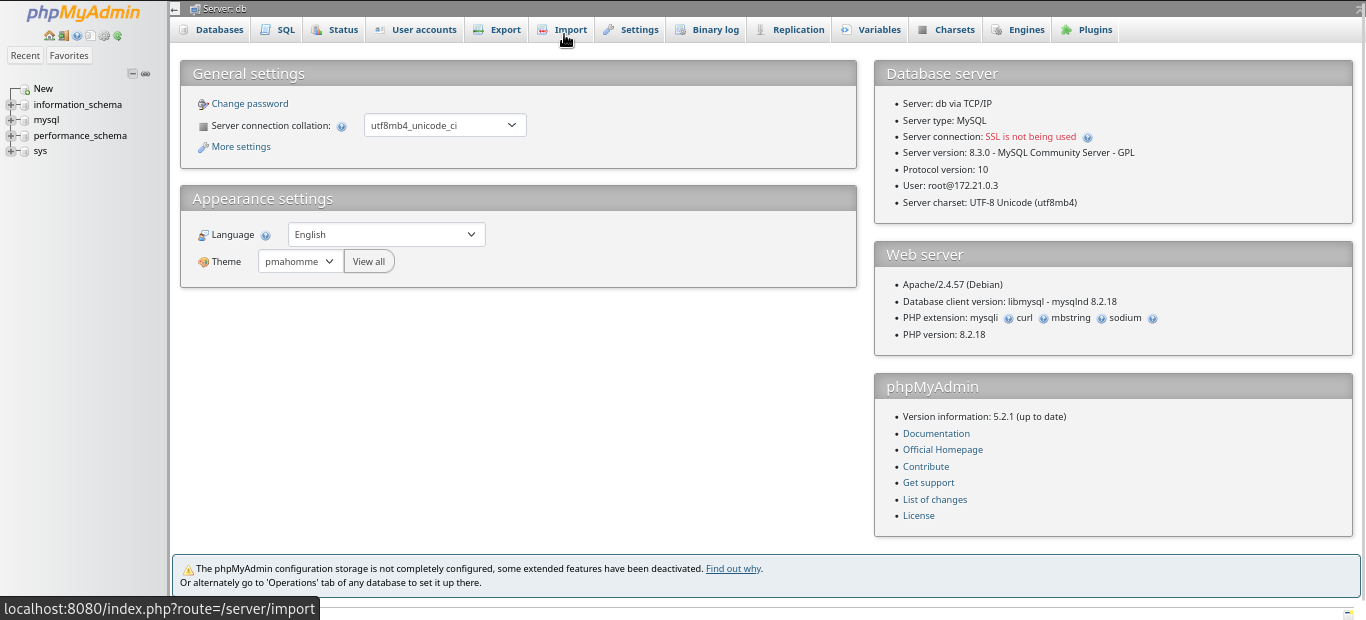Screen dimensions: 1366x620
Task: Click the phpMyAdmin logo
Action: 83,13
